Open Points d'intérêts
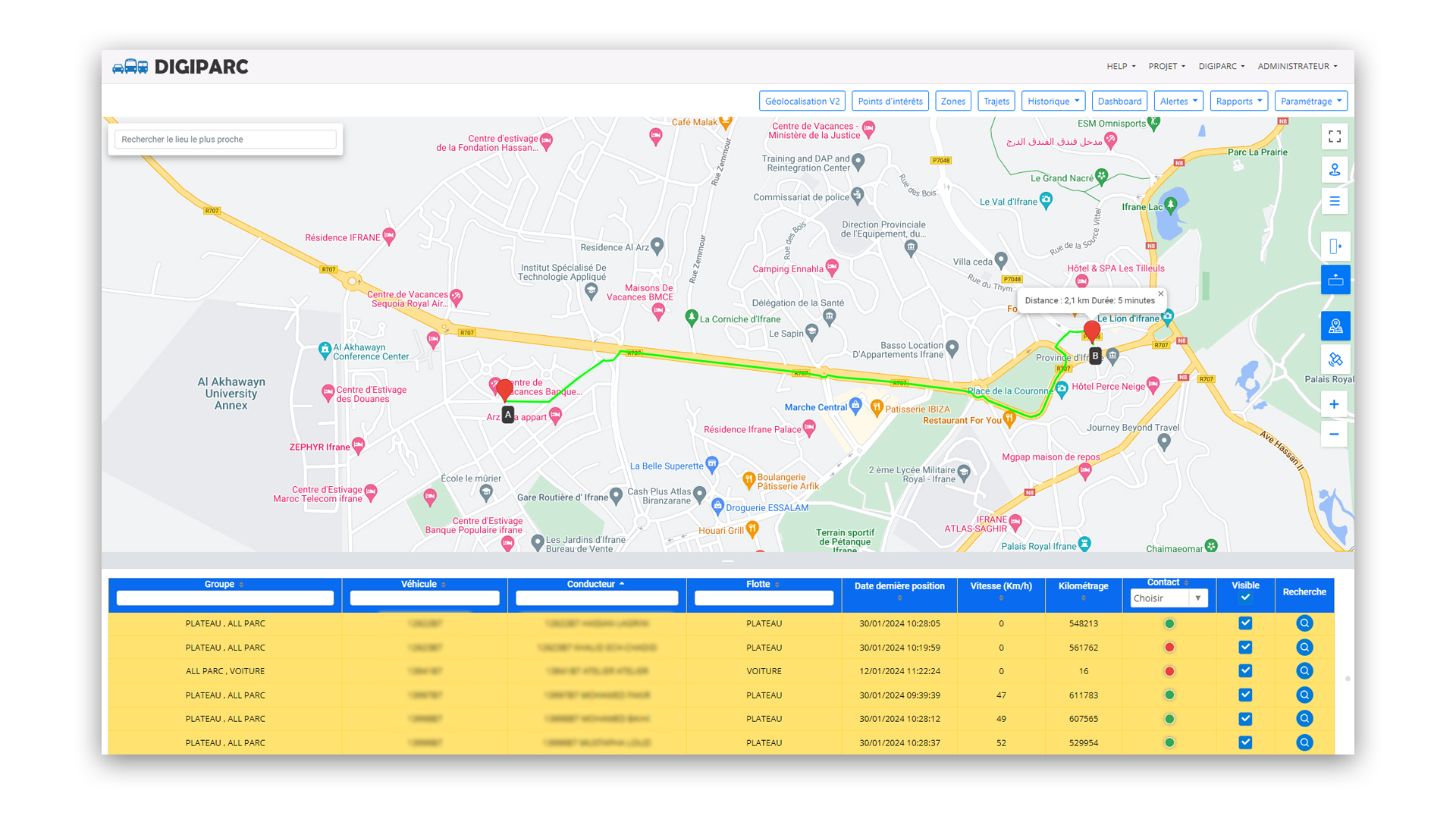The width and height of the screenshot is (1456, 819). click(890, 101)
